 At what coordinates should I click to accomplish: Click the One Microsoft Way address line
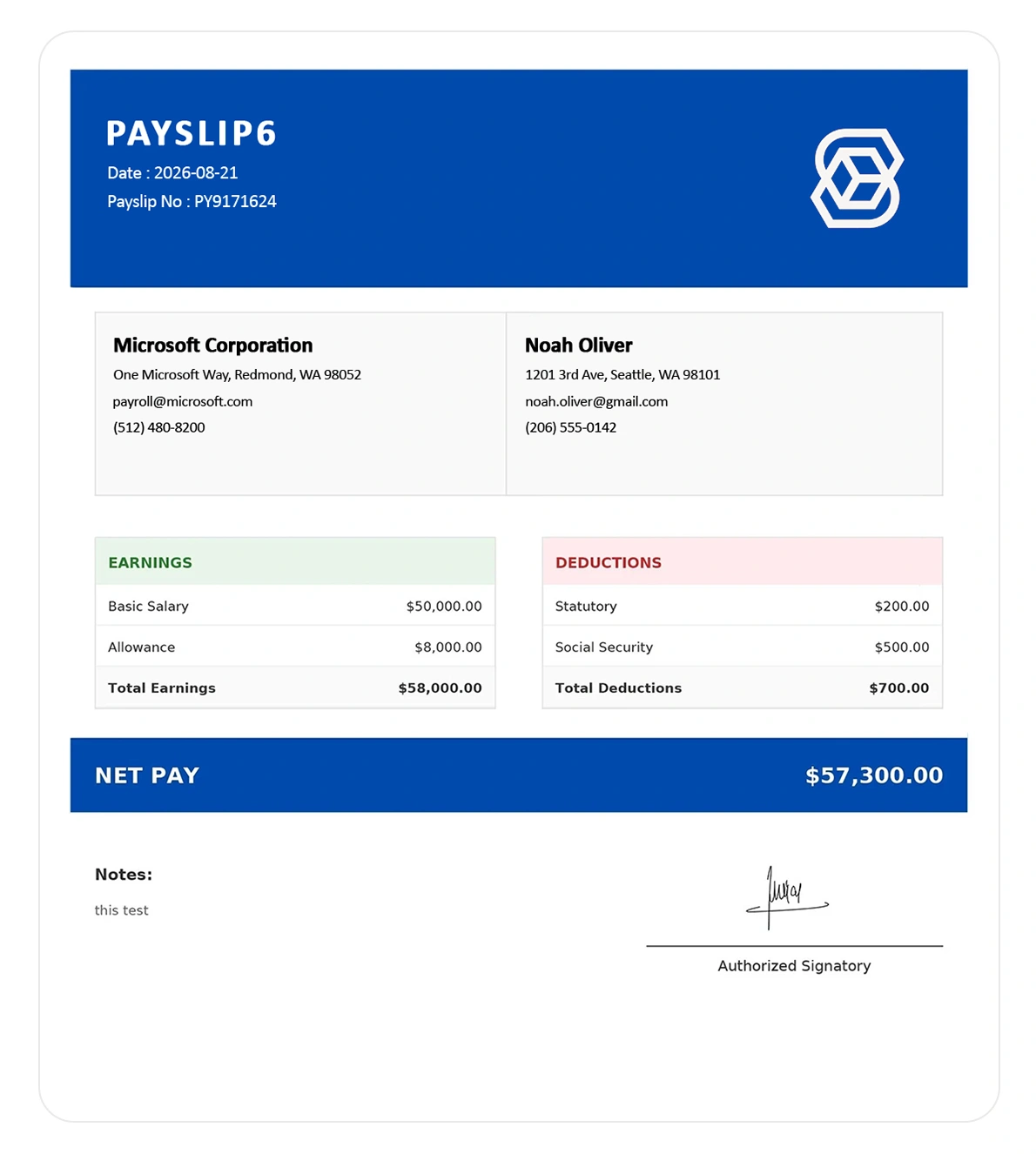point(237,375)
